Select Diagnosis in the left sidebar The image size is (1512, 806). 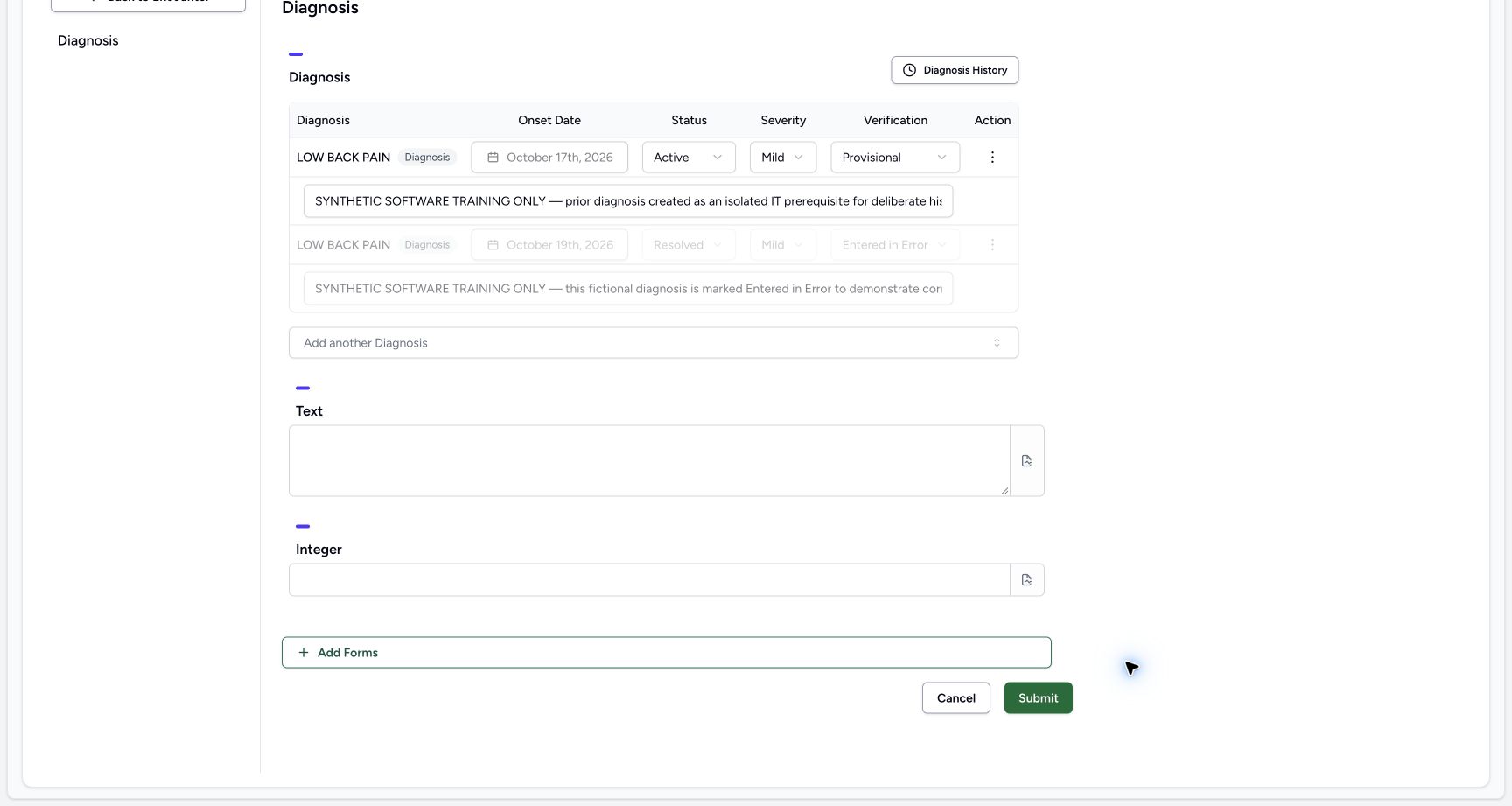88,40
